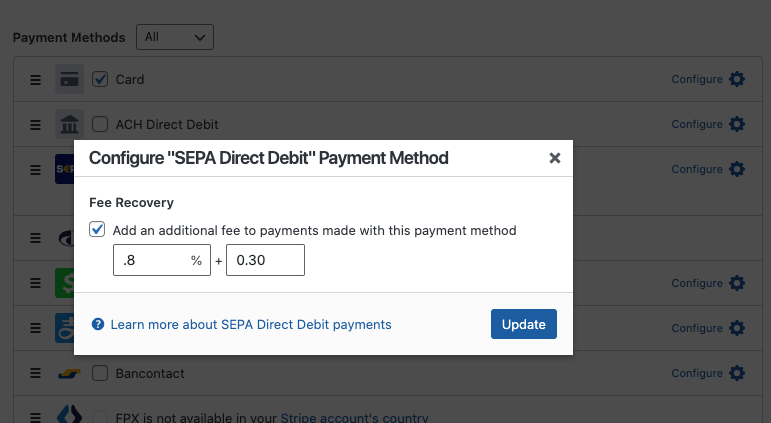Click the gear icon for Bancontact row
This screenshot has height=423, width=771.
click(x=737, y=373)
